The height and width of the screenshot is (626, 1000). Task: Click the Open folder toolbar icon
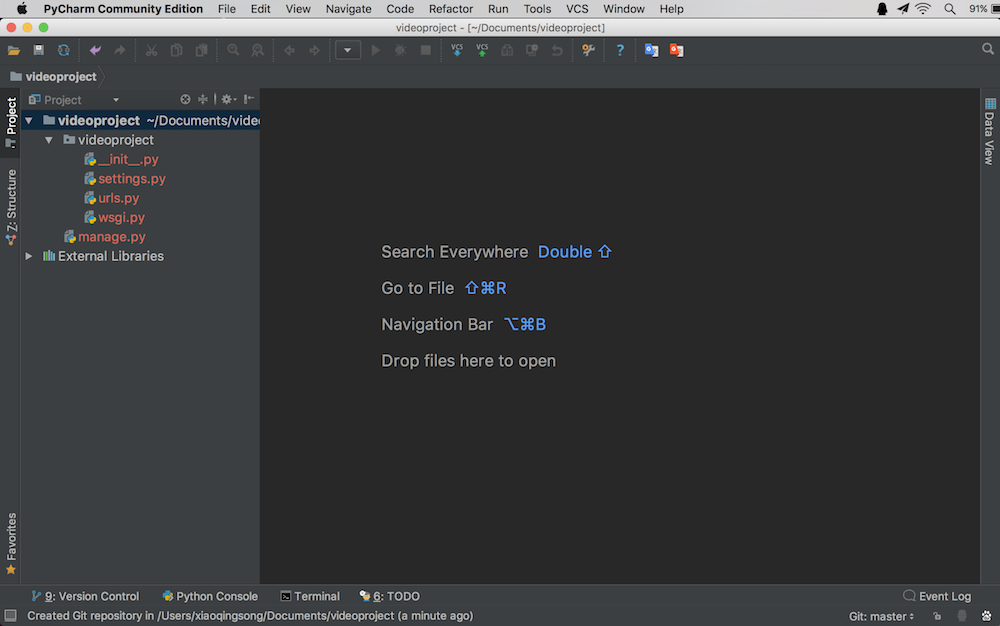[13, 50]
